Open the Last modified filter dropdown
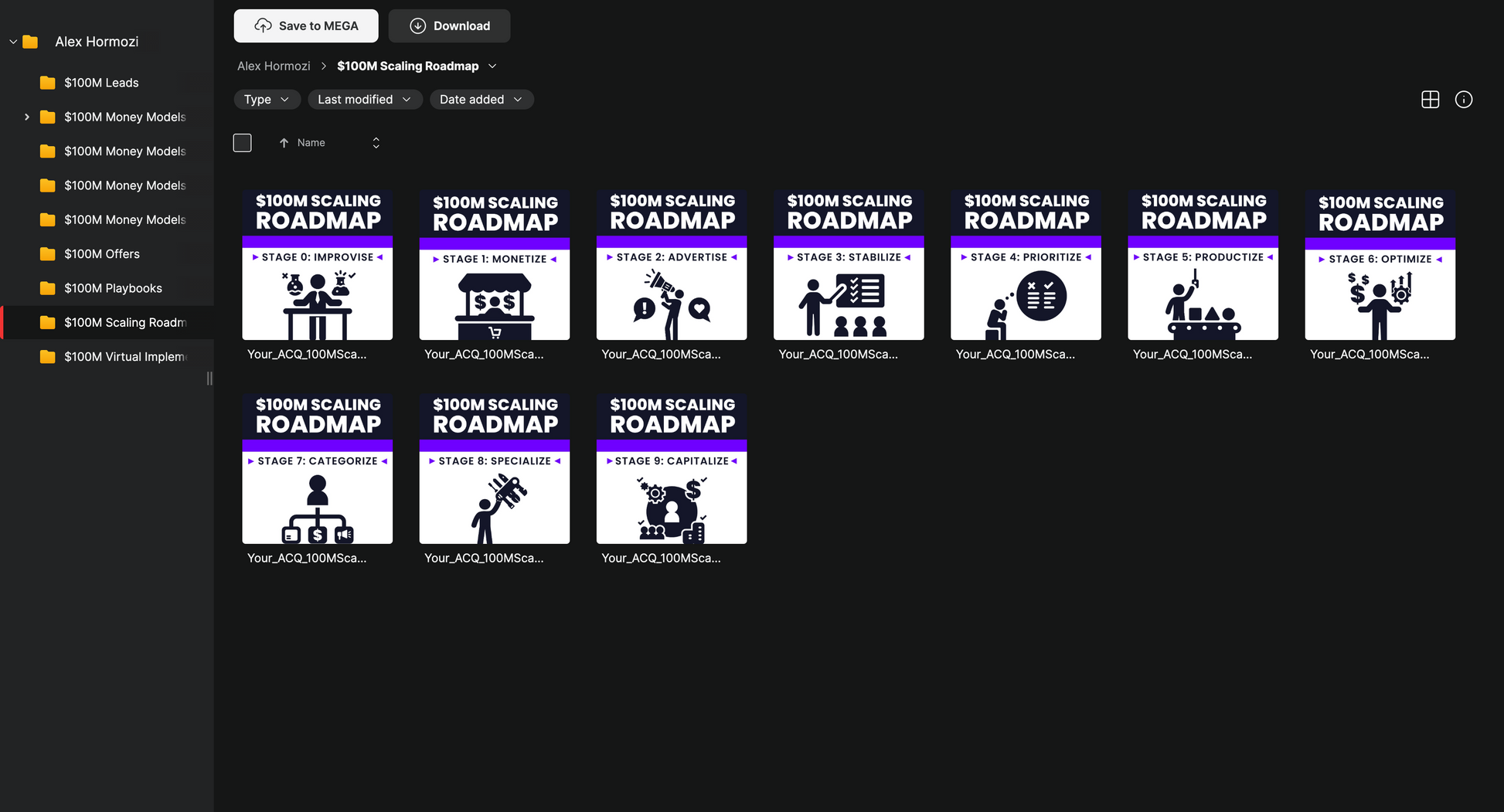Screen dimensions: 1504x812 (x=364, y=100)
